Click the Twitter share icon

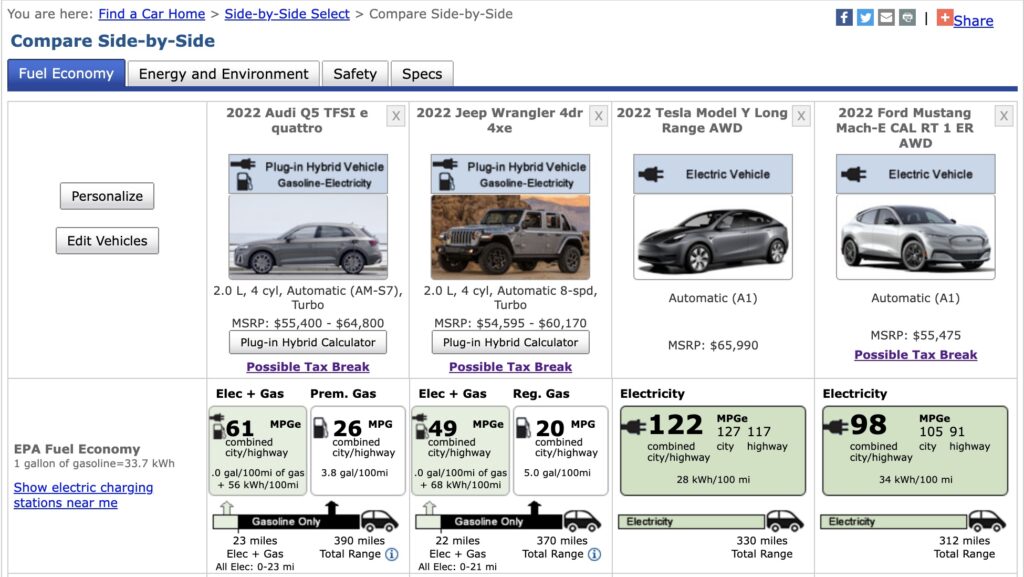[x=865, y=18]
